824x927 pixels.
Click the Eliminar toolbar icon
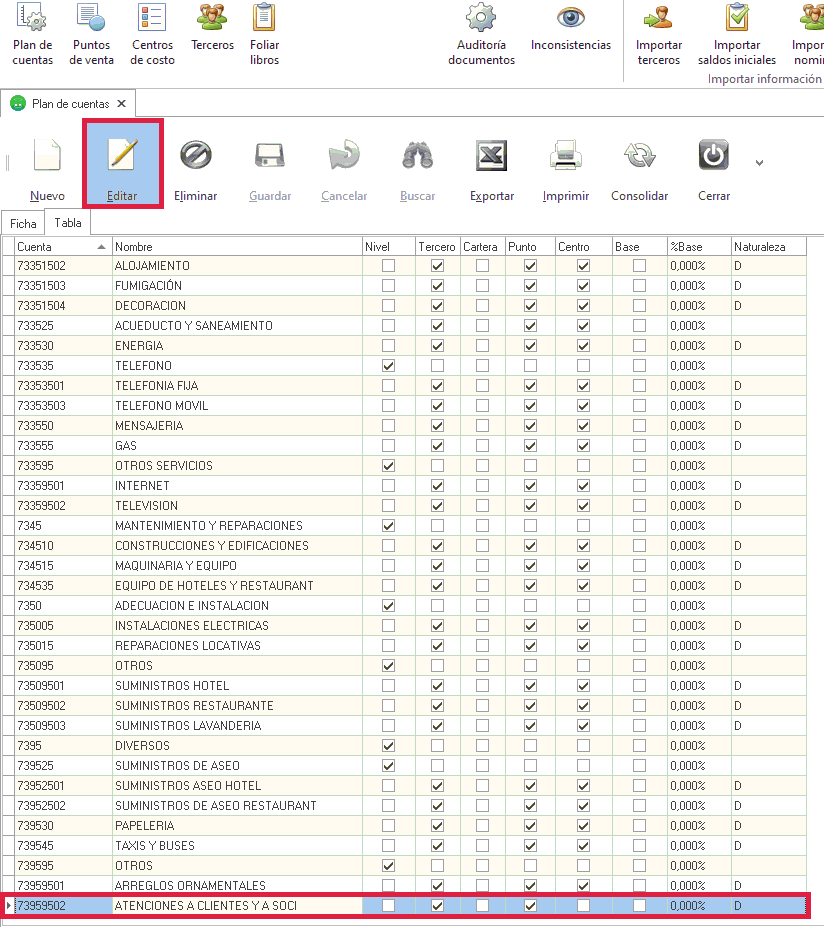click(x=195, y=156)
